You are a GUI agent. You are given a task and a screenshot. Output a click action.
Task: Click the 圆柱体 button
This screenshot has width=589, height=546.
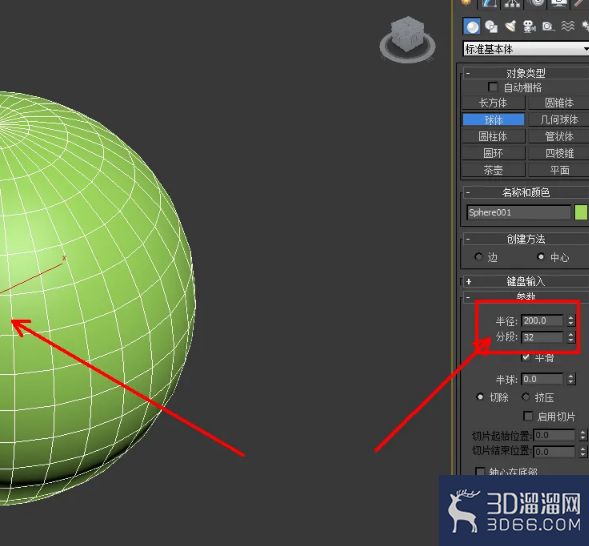click(x=493, y=136)
